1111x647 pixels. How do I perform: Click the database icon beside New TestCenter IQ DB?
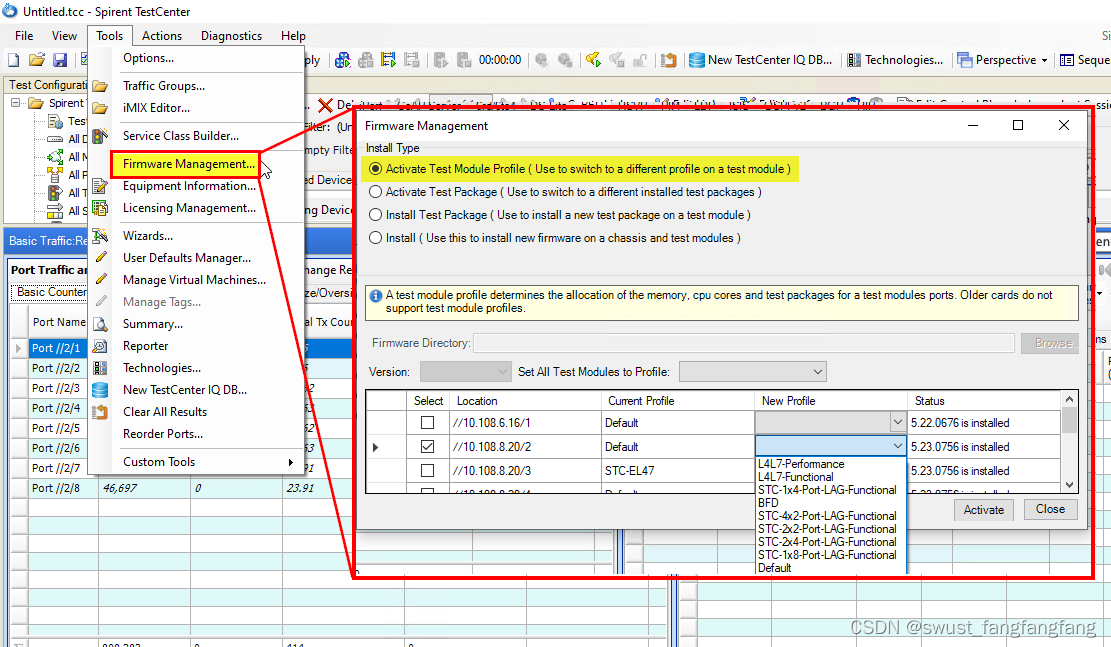pyautogui.click(x=100, y=390)
